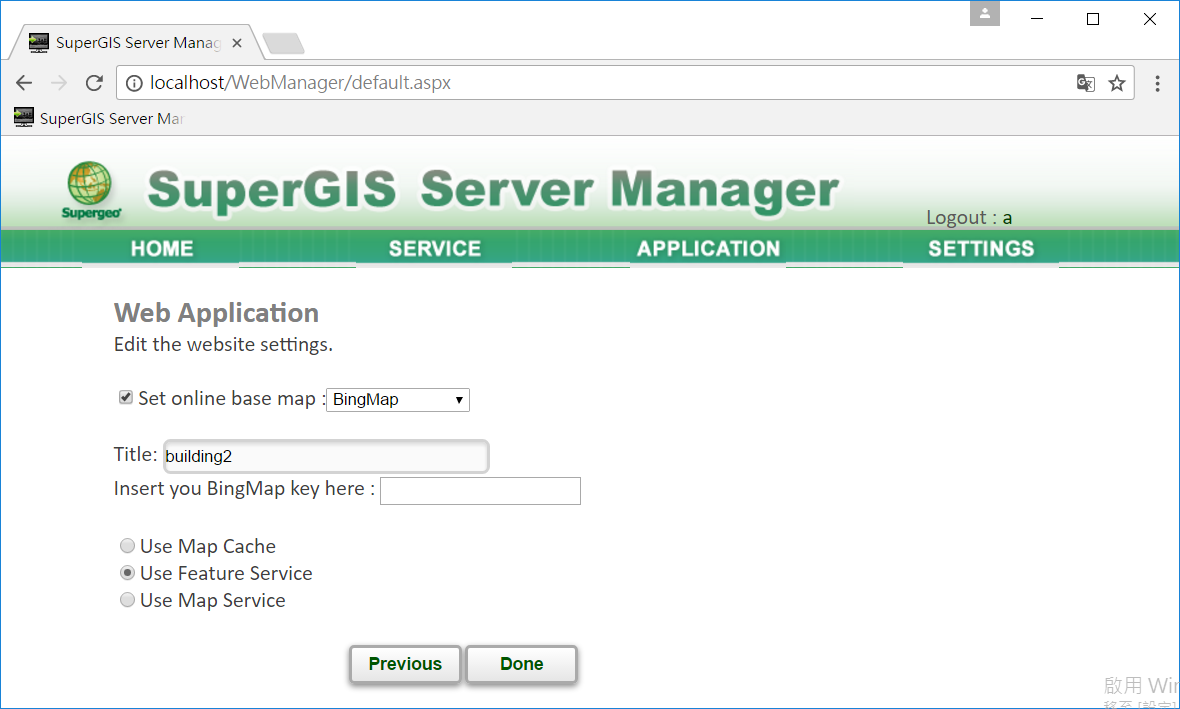This screenshot has width=1180, height=709.
Task: Click the site info icon in address bar
Action: 134,83
